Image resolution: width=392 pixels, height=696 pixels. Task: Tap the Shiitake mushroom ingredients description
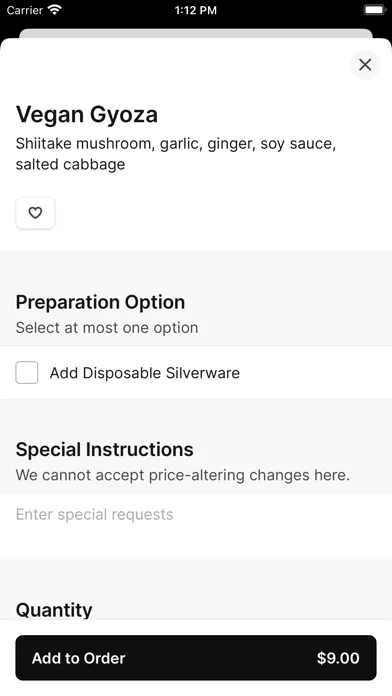point(176,154)
